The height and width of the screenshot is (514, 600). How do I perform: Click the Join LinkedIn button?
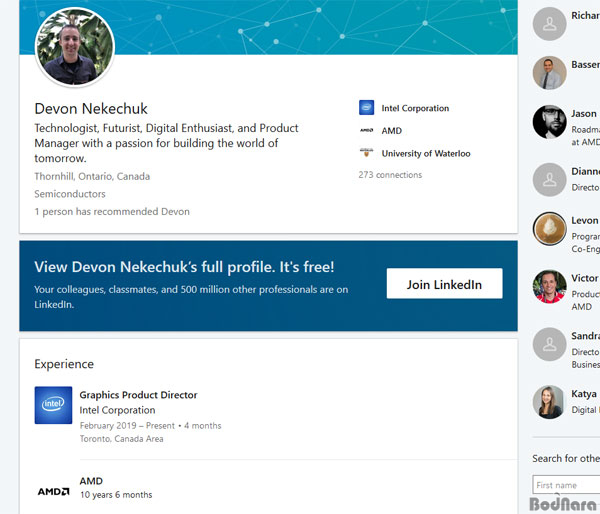pos(444,284)
